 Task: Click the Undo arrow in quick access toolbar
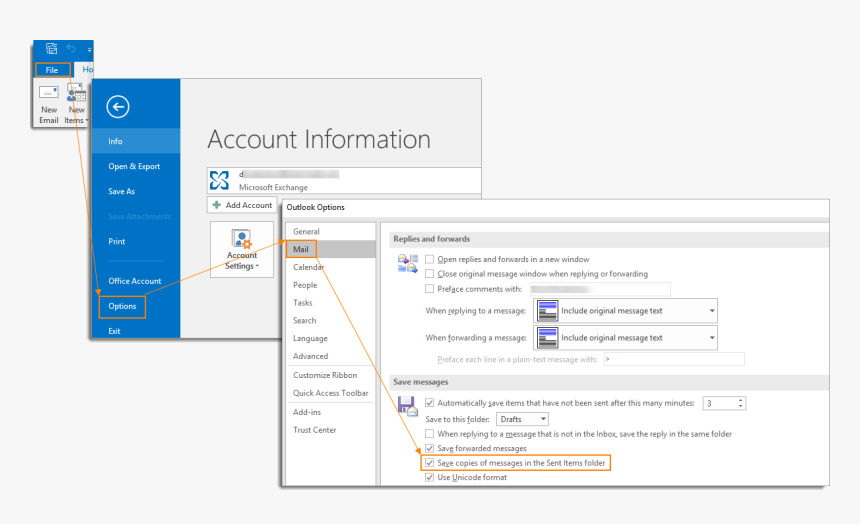[x=71, y=49]
